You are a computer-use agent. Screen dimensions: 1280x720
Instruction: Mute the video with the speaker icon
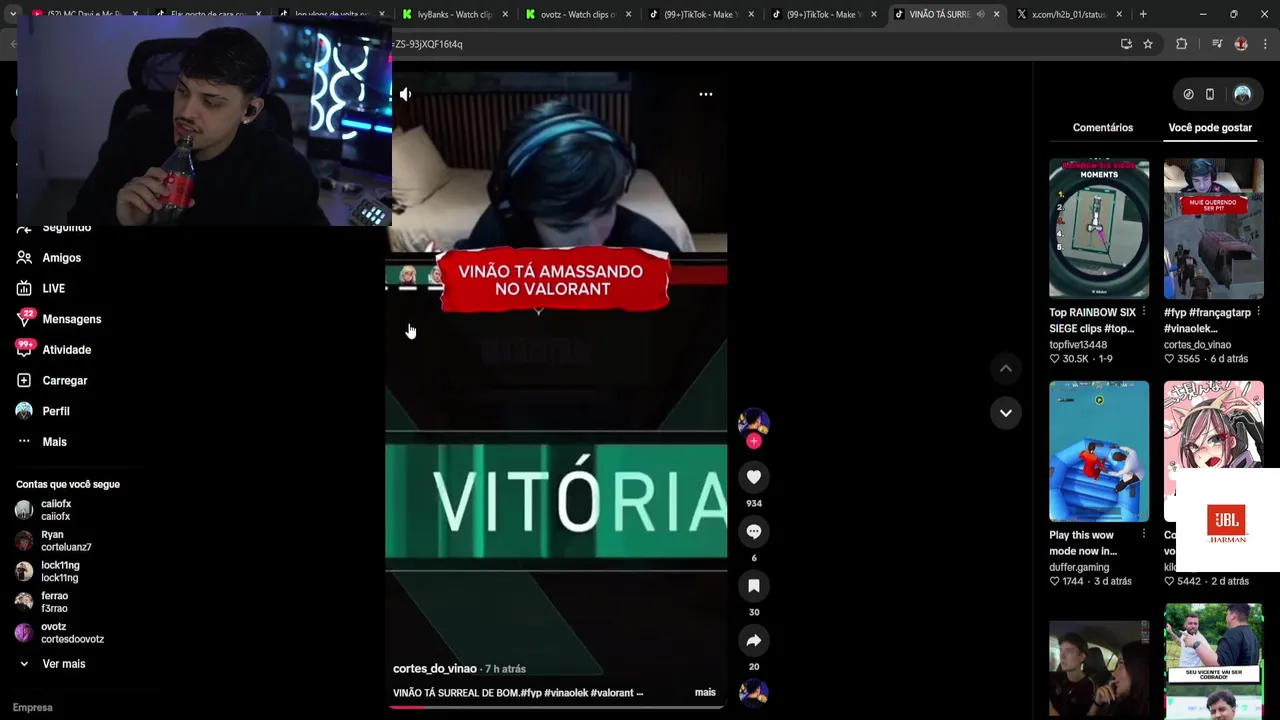click(x=405, y=94)
